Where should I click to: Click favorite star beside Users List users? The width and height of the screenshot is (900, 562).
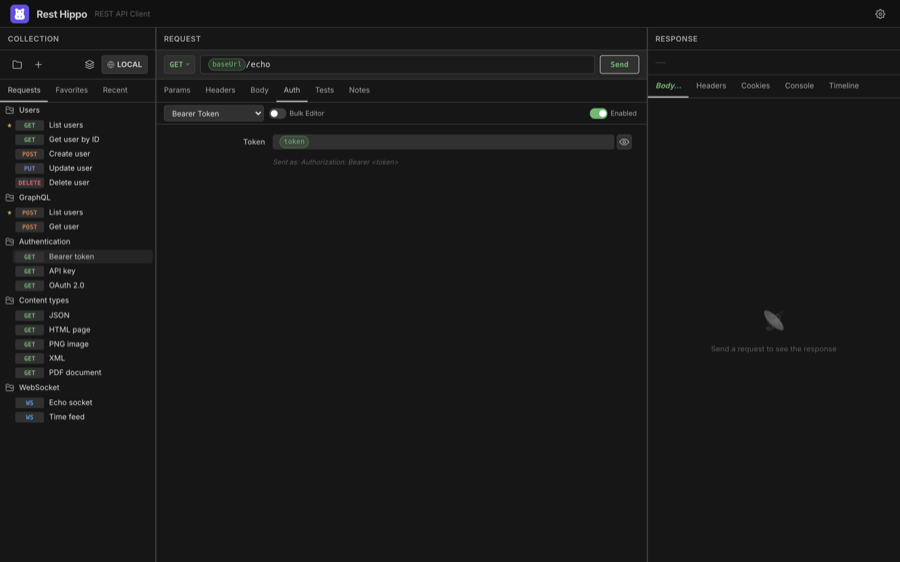9,125
